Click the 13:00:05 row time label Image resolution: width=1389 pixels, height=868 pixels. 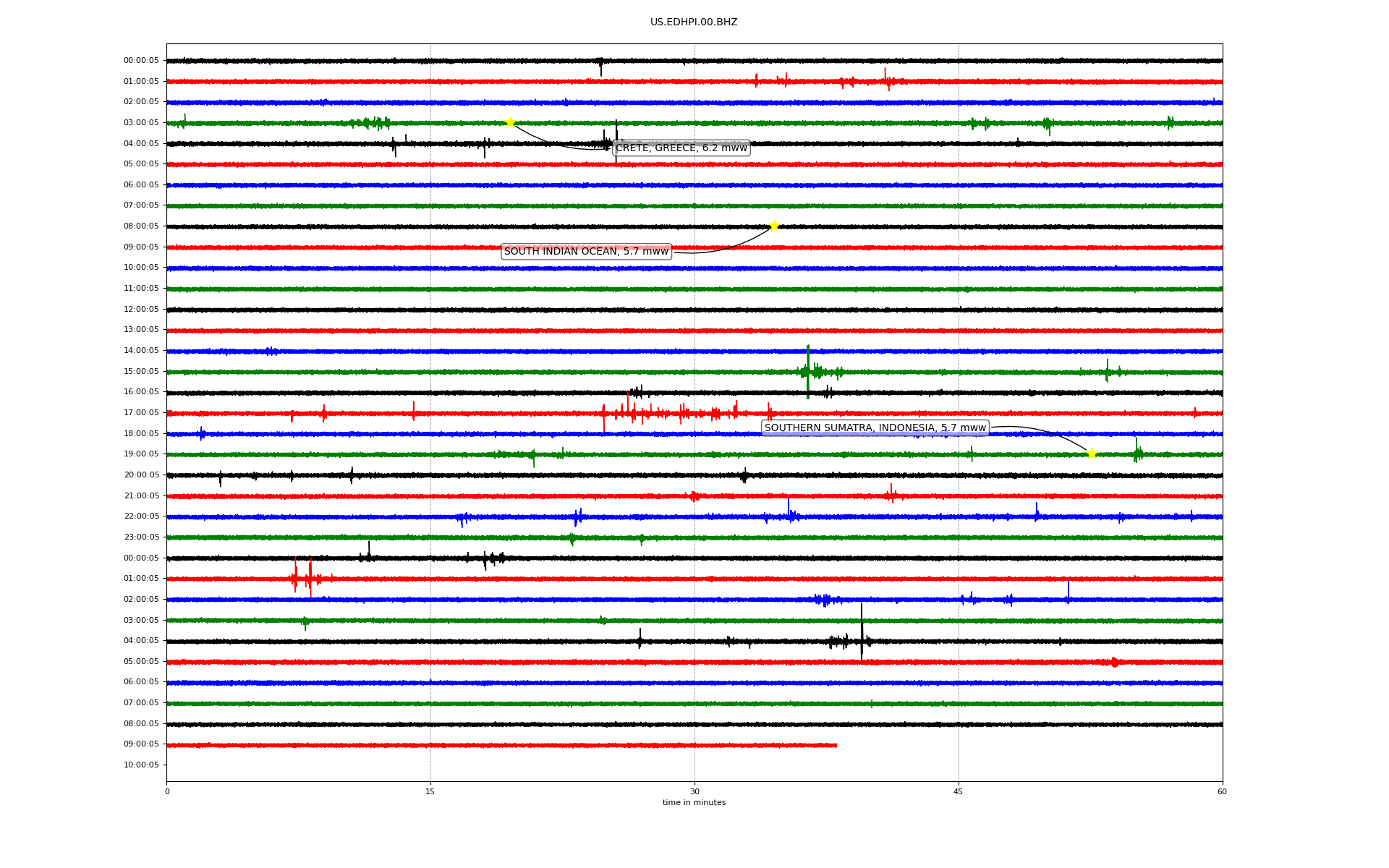click(141, 330)
